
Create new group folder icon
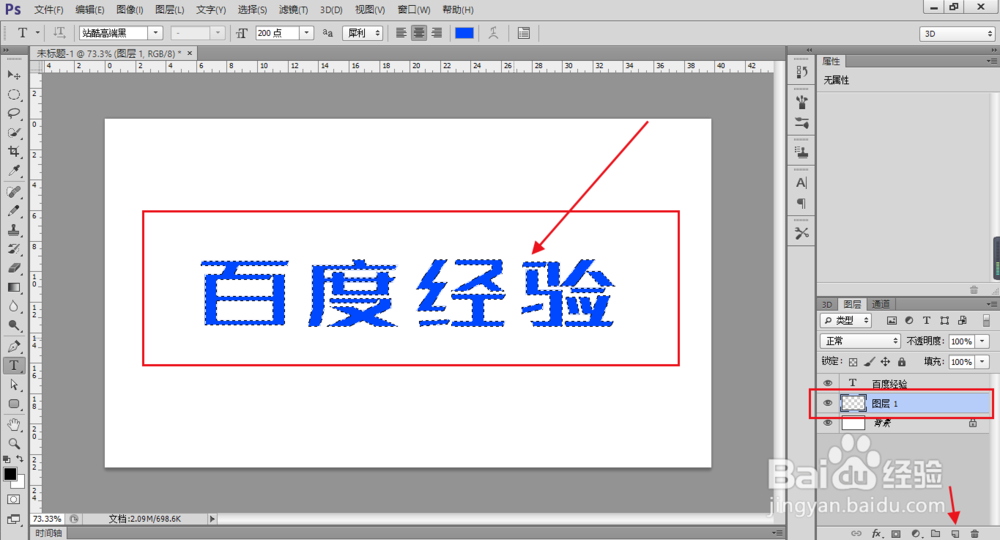(935, 534)
